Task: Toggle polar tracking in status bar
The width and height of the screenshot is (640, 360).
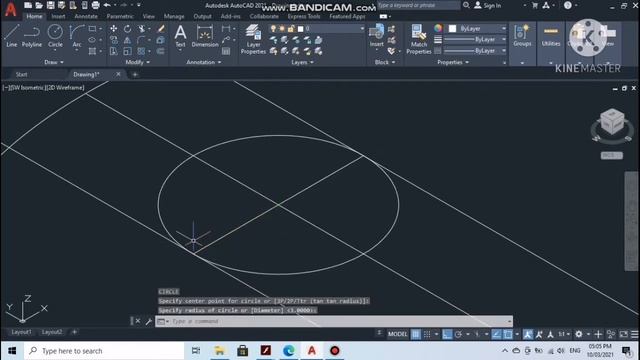Action: pos(458,334)
